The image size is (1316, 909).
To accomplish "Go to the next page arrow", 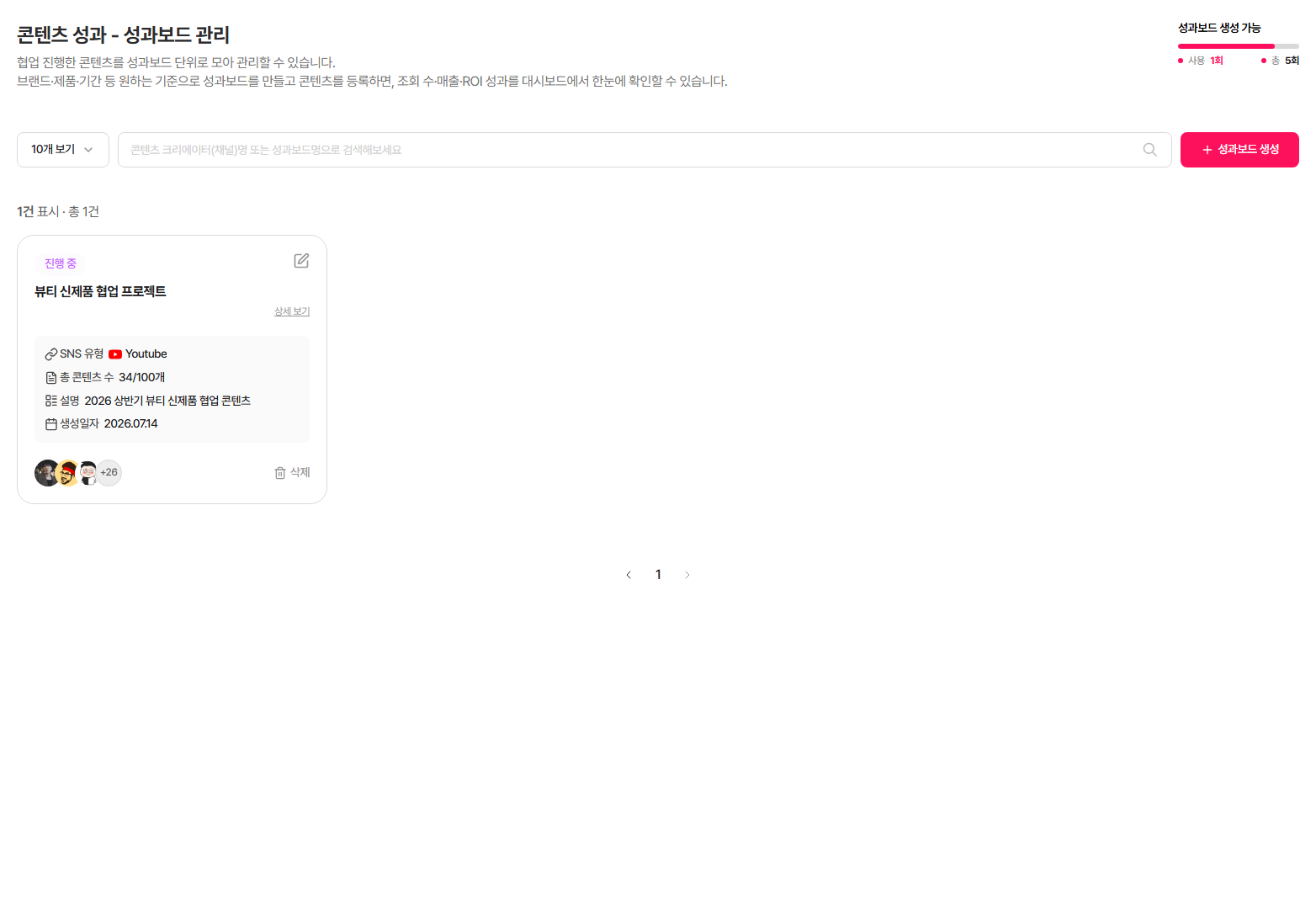I will point(687,575).
